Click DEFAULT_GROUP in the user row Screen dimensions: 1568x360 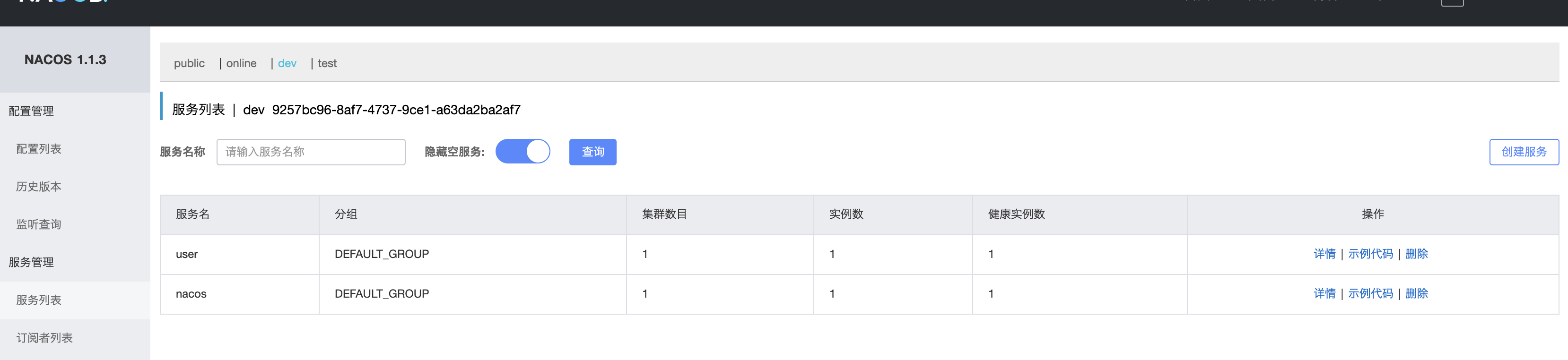[382, 254]
